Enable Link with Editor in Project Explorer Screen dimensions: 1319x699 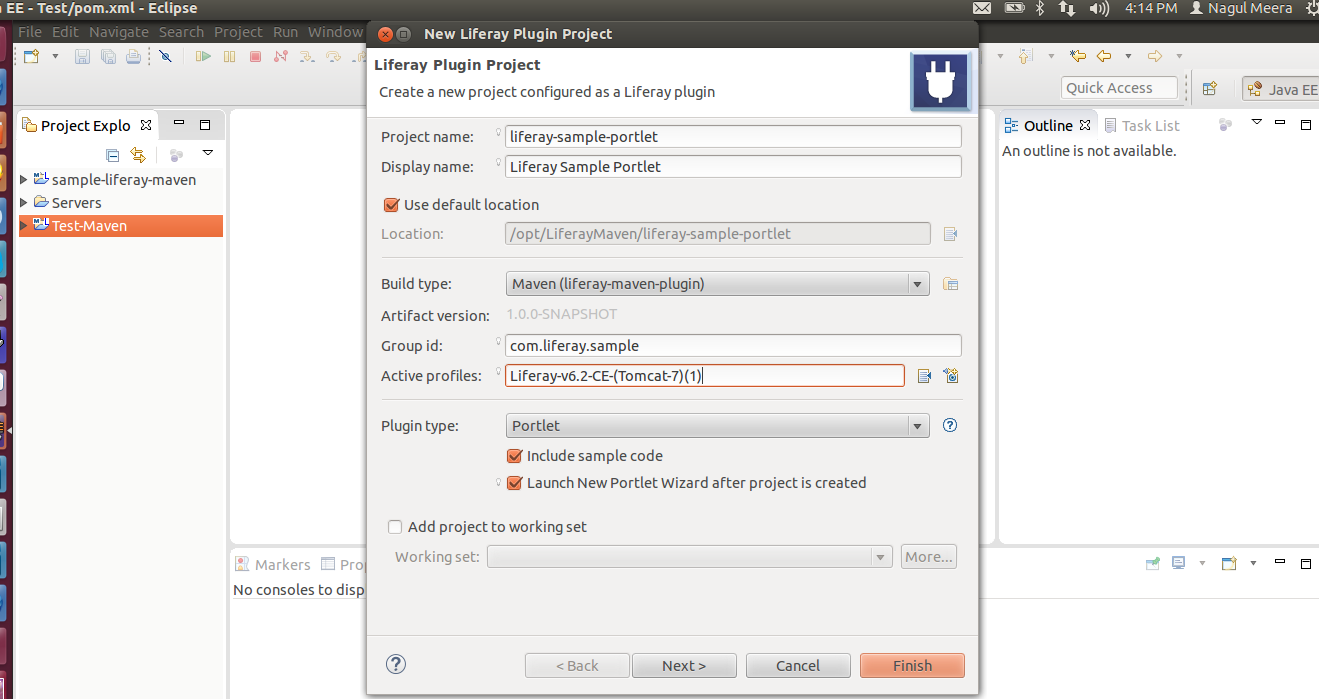(x=137, y=155)
